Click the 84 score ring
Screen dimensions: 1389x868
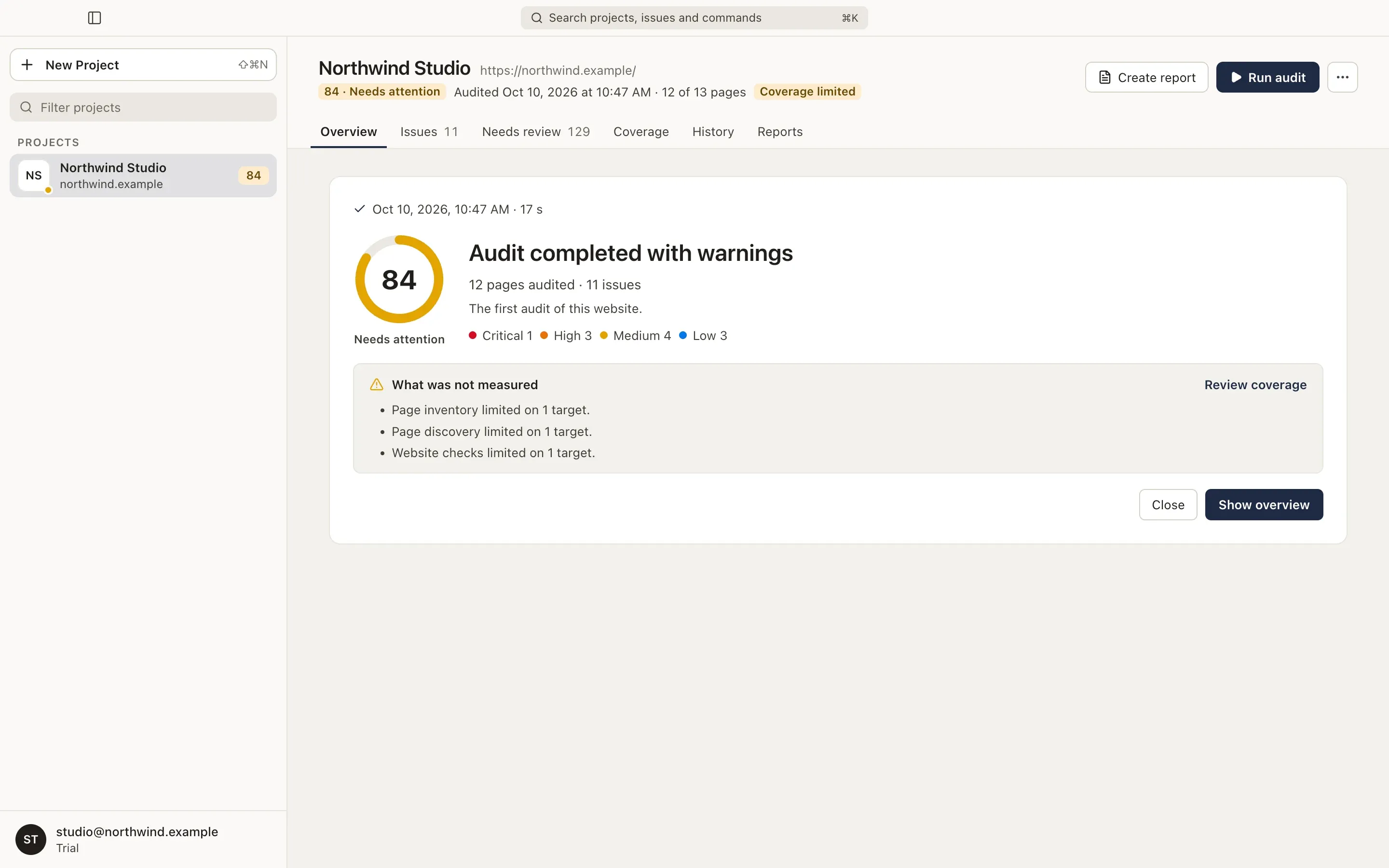pyautogui.click(x=399, y=280)
